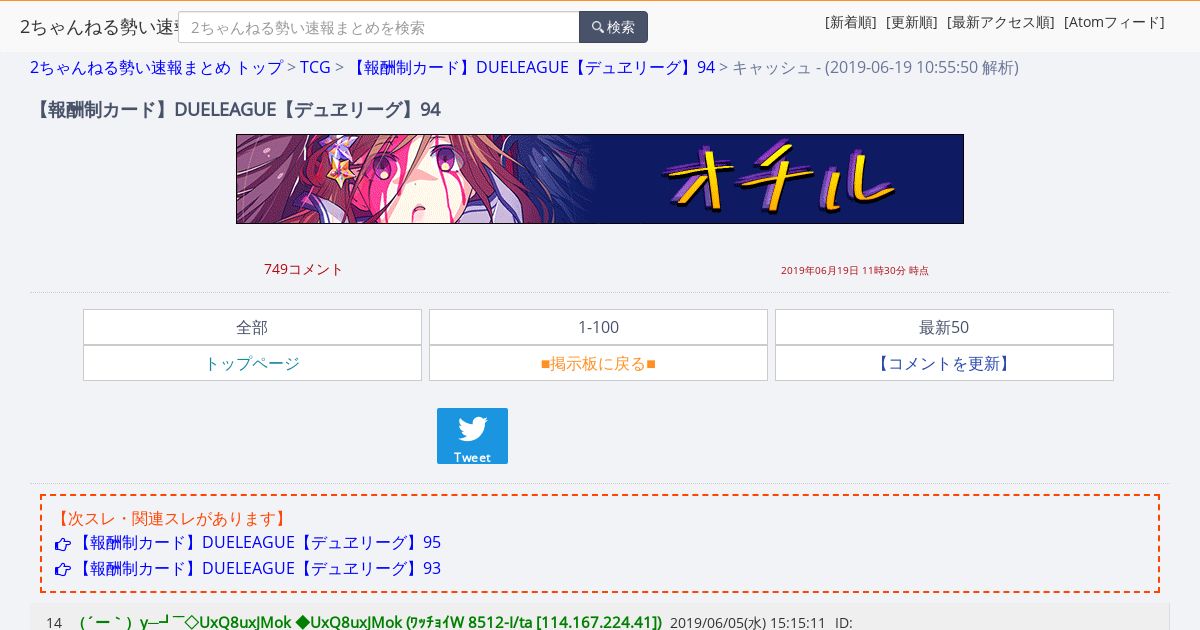Click the thread title heading DUELEAGUE 94
1200x630 pixels.
235,109
